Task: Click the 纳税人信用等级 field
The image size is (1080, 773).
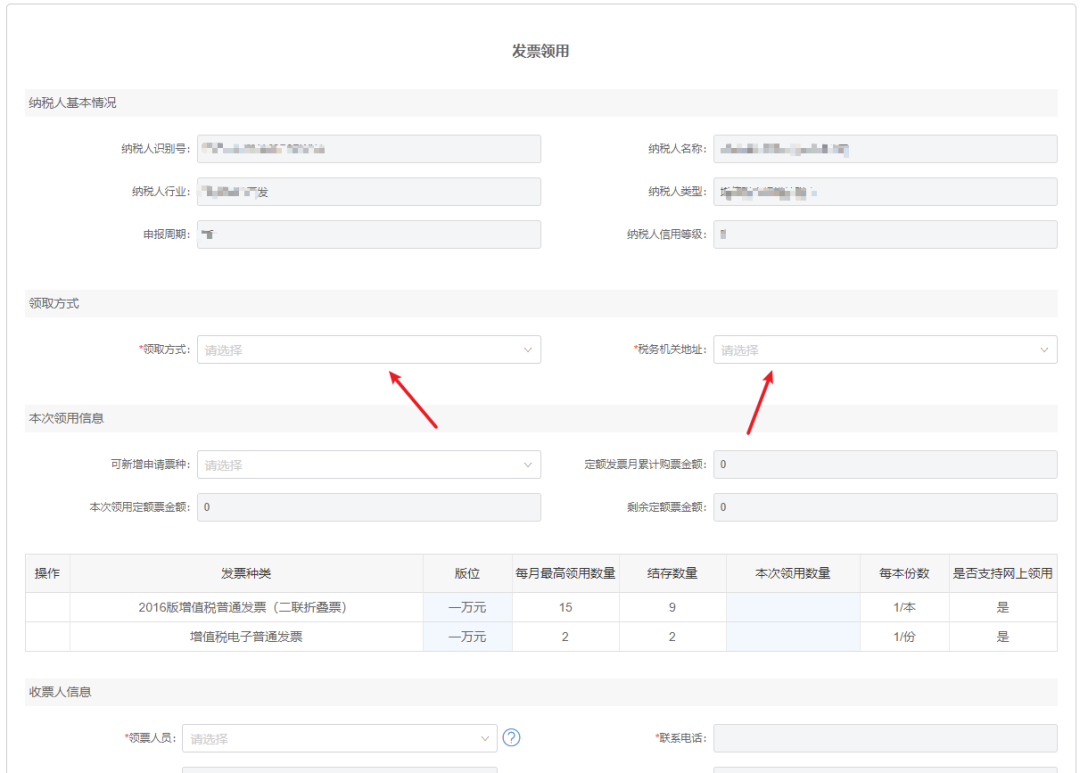Action: [885, 234]
